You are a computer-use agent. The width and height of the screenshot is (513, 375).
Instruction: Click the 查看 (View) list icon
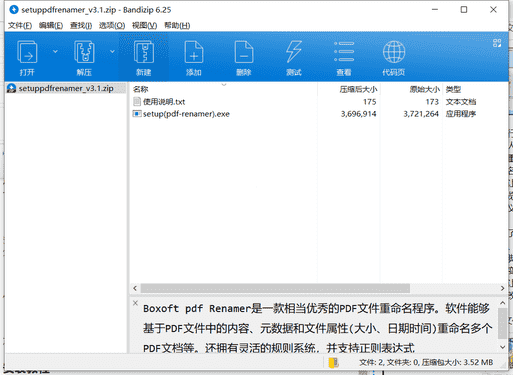pyautogui.click(x=344, y=52)
